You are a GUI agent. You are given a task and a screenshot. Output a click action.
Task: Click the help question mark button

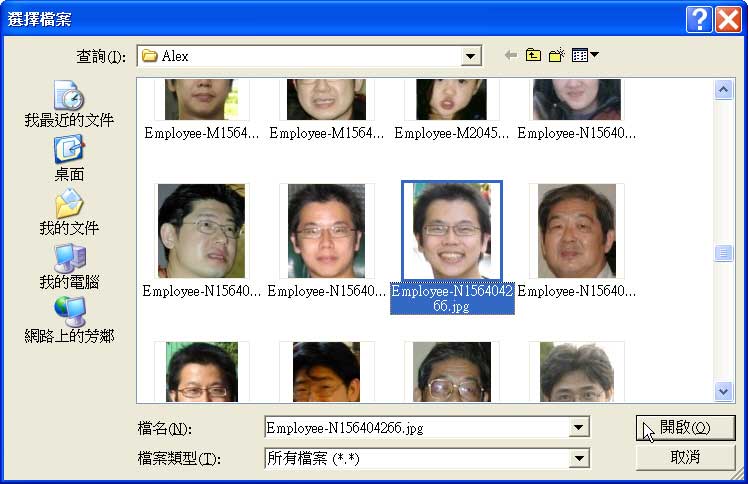(699, 20)
